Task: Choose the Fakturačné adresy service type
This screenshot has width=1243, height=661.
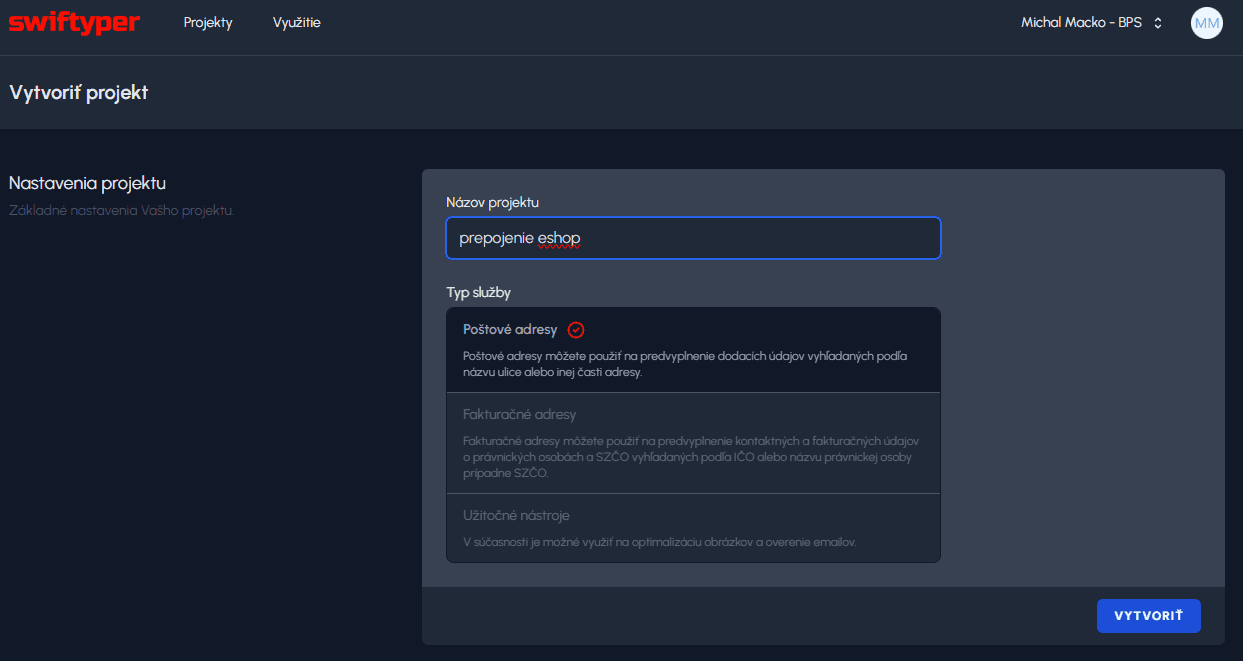Action: point(519,414)
